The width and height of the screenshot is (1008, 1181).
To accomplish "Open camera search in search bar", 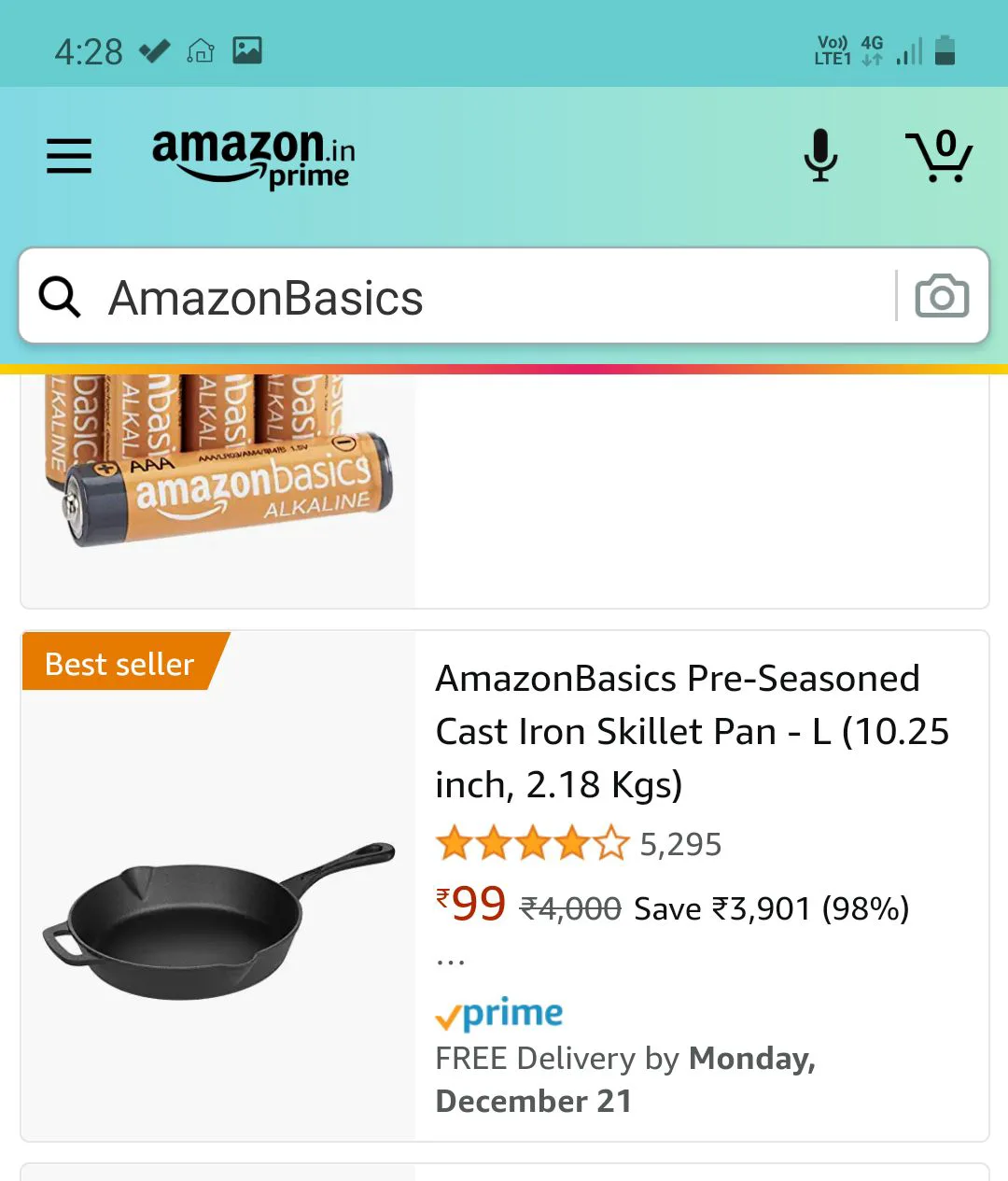I will 942,297.
